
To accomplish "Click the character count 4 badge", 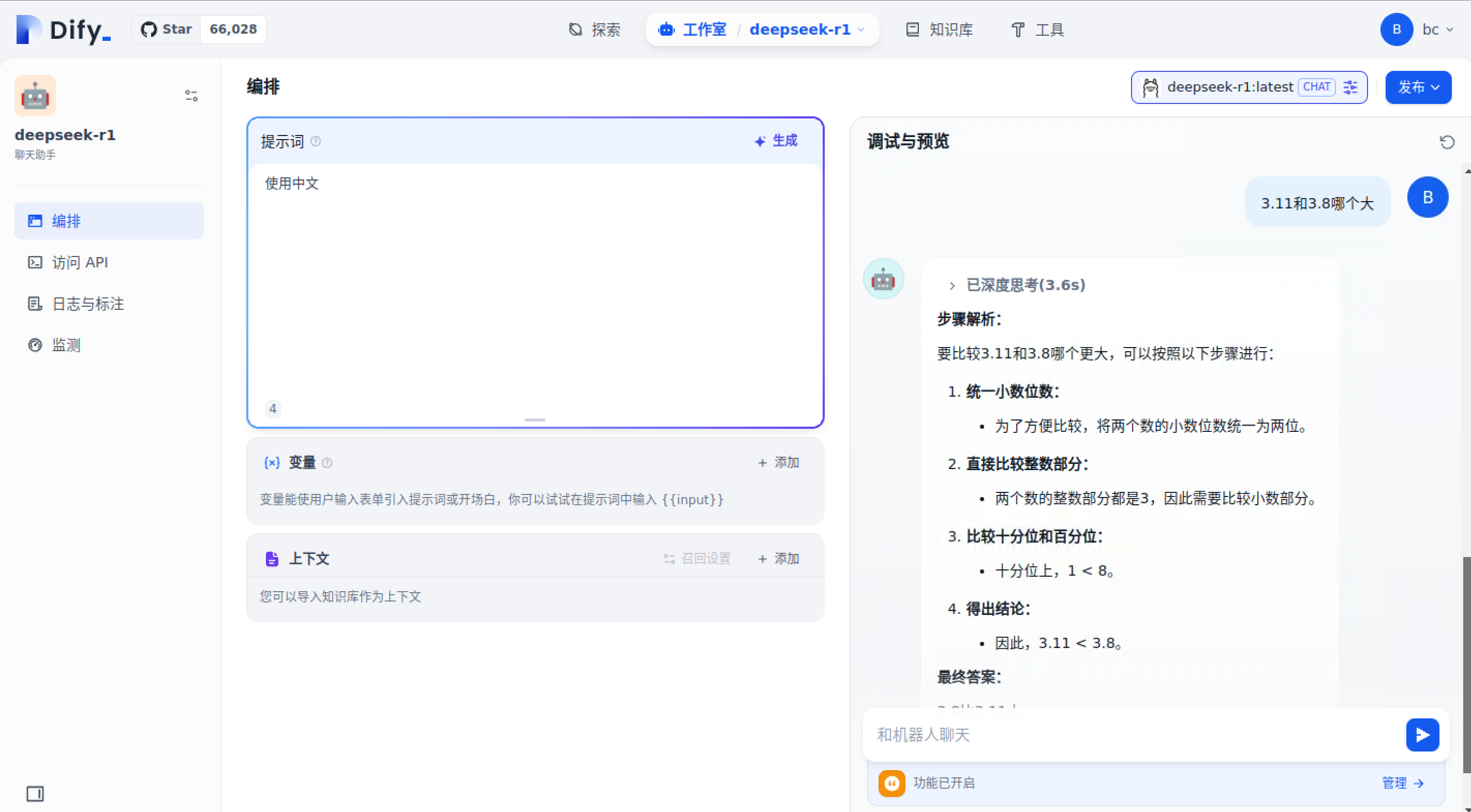I will tap(273, 409).
